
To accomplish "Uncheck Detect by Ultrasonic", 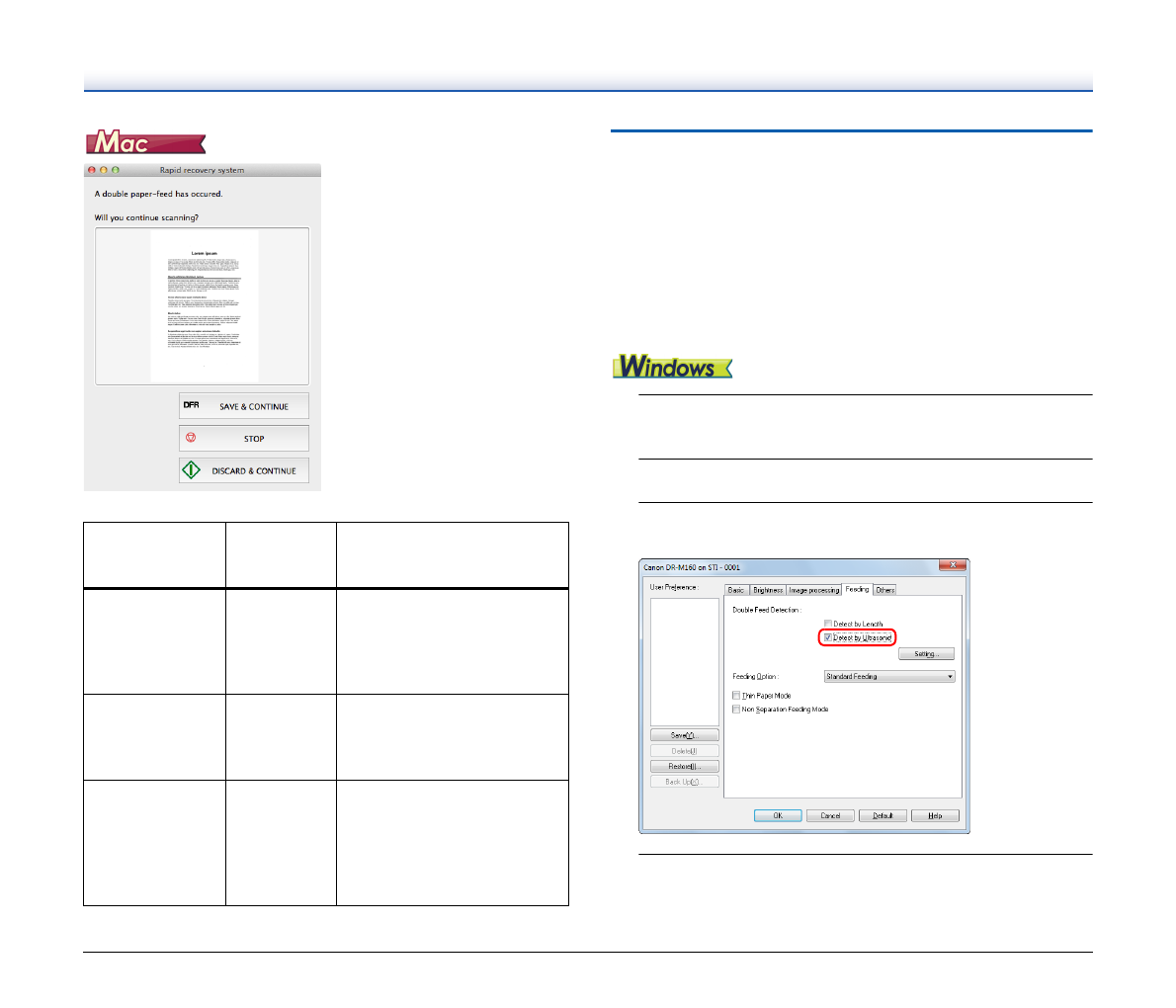I will (x=828, y=638).
